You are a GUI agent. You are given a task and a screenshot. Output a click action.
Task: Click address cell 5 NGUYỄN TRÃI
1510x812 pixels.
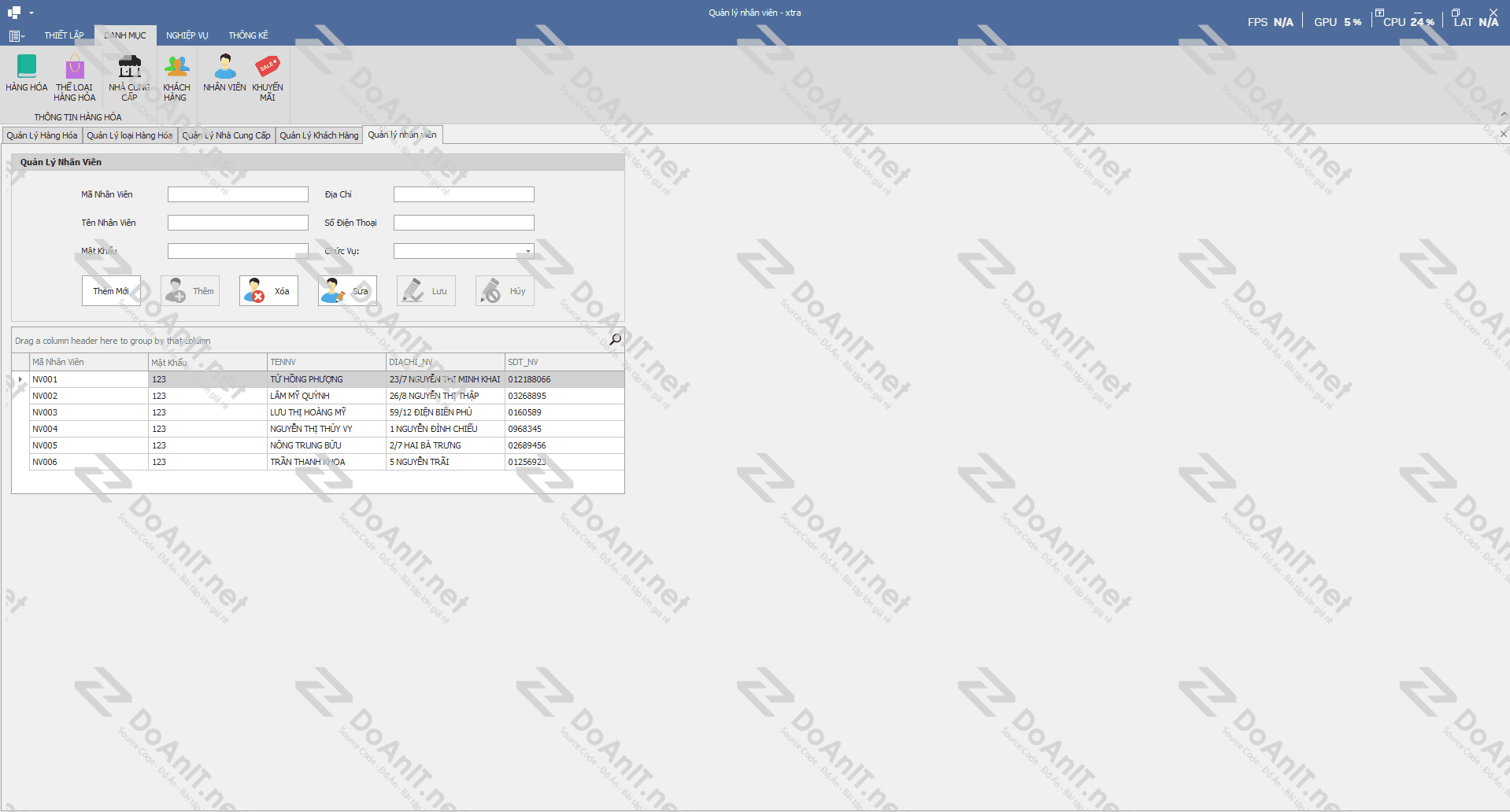point(446,462)
